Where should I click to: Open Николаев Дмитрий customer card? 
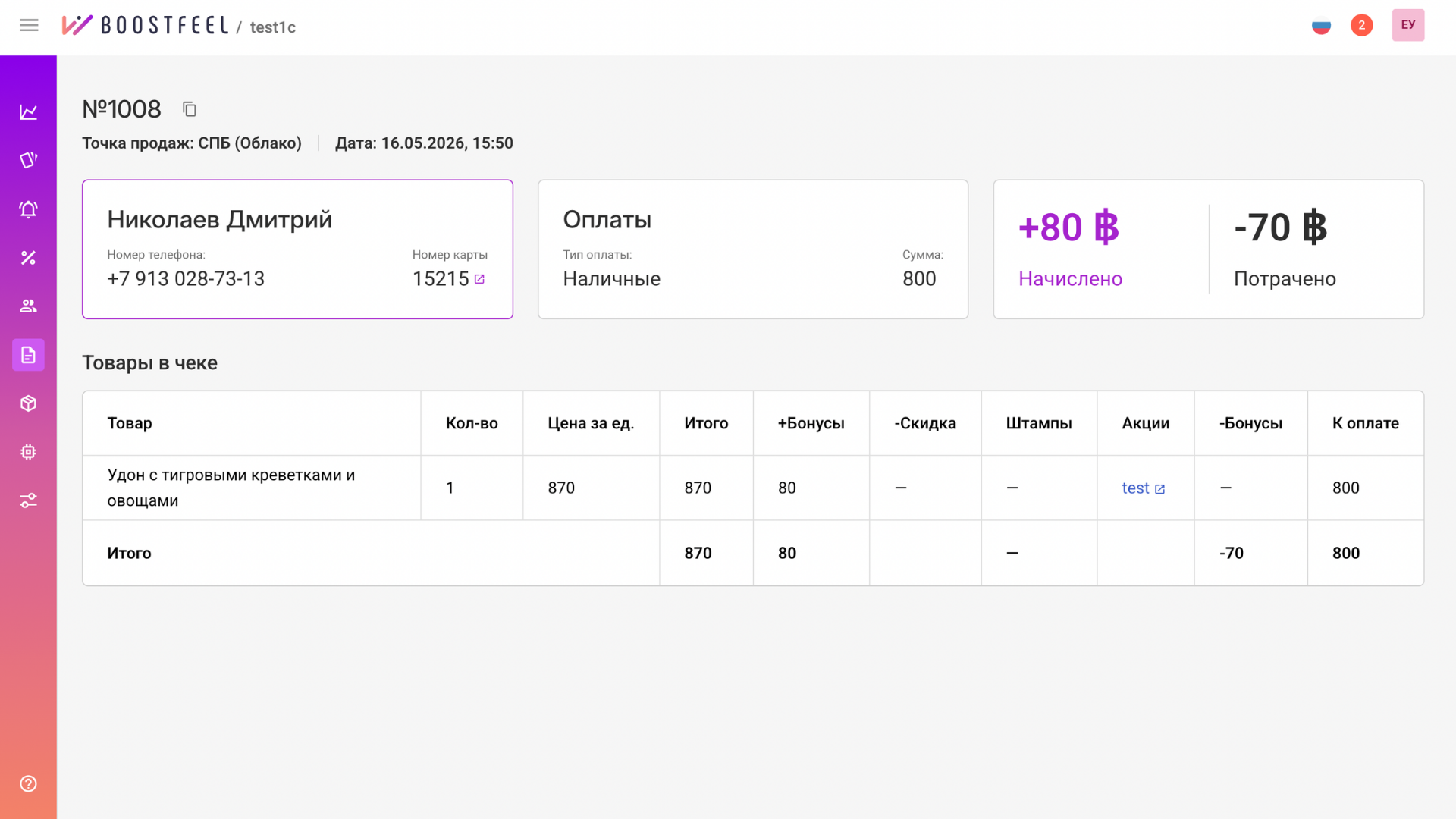pyautogui.click(x=297, y=249)
